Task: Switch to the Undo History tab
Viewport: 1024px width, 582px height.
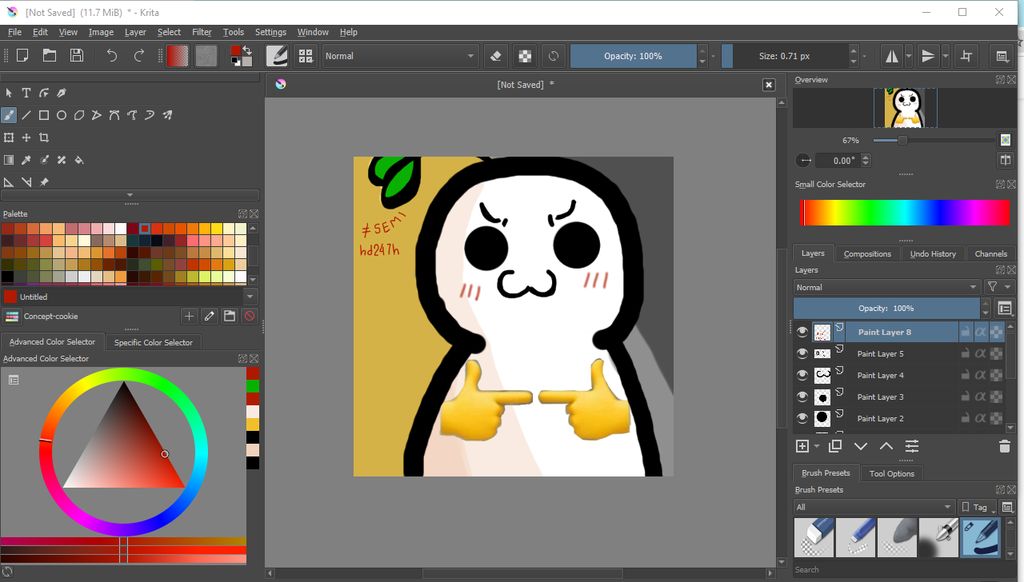Action: (933, 253)
